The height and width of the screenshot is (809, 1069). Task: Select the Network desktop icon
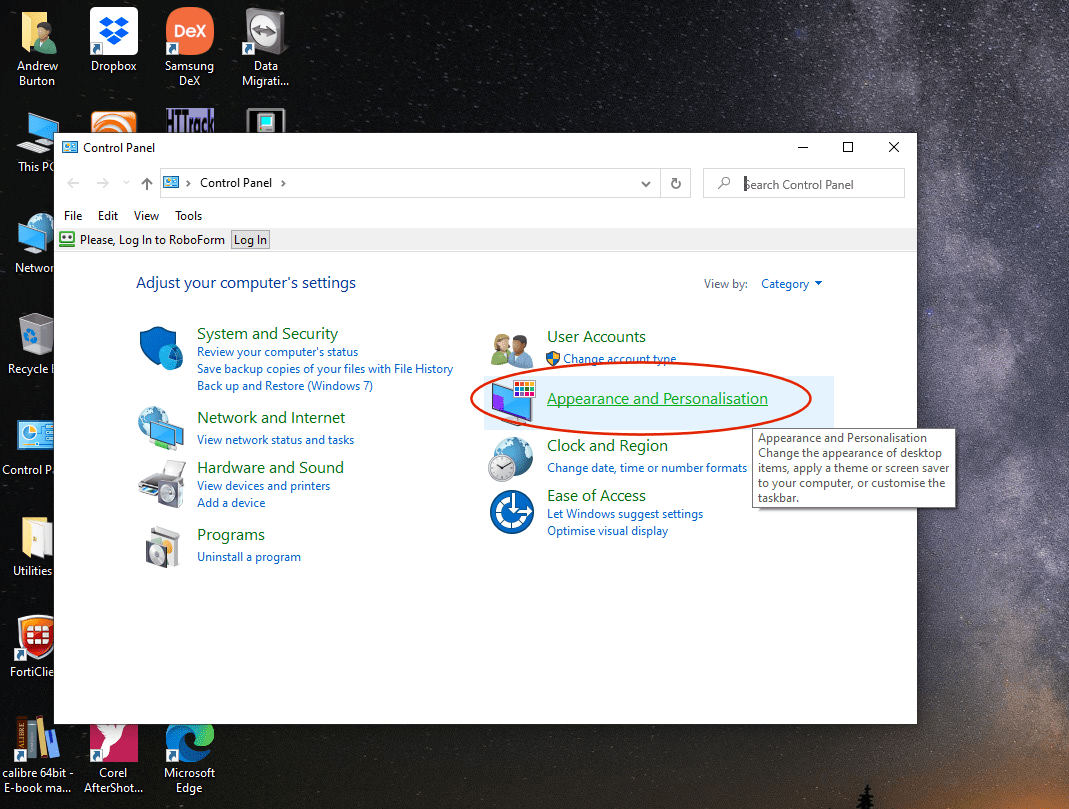pyautogui.click(x=34, y=243)
